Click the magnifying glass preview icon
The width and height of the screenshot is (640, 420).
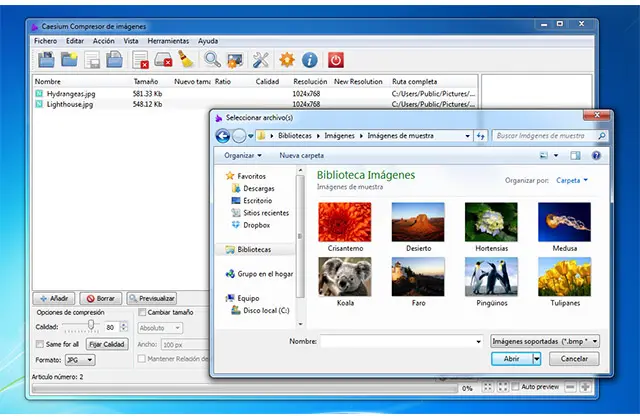[x=212, y=60]
